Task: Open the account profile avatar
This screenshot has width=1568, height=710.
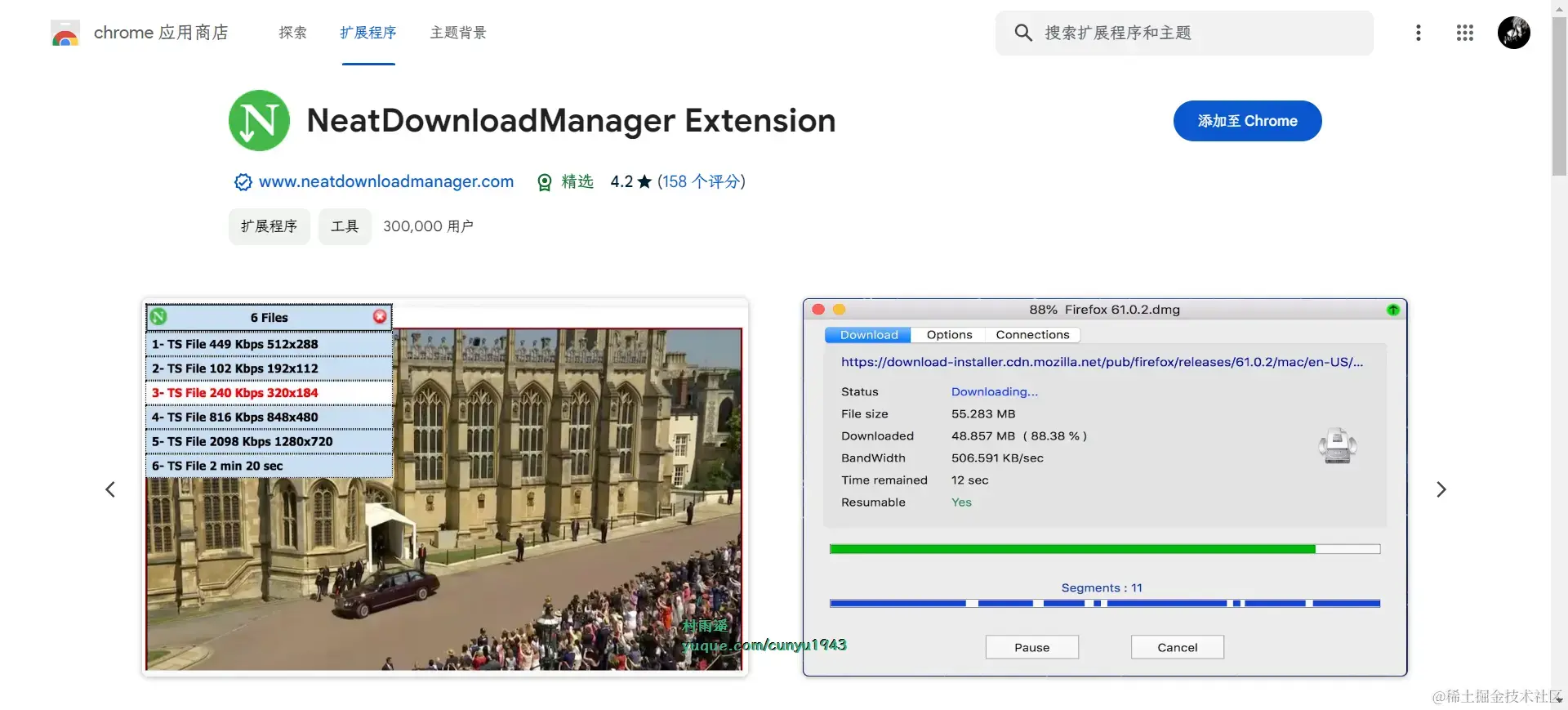Action: [x=1514, y=33]
